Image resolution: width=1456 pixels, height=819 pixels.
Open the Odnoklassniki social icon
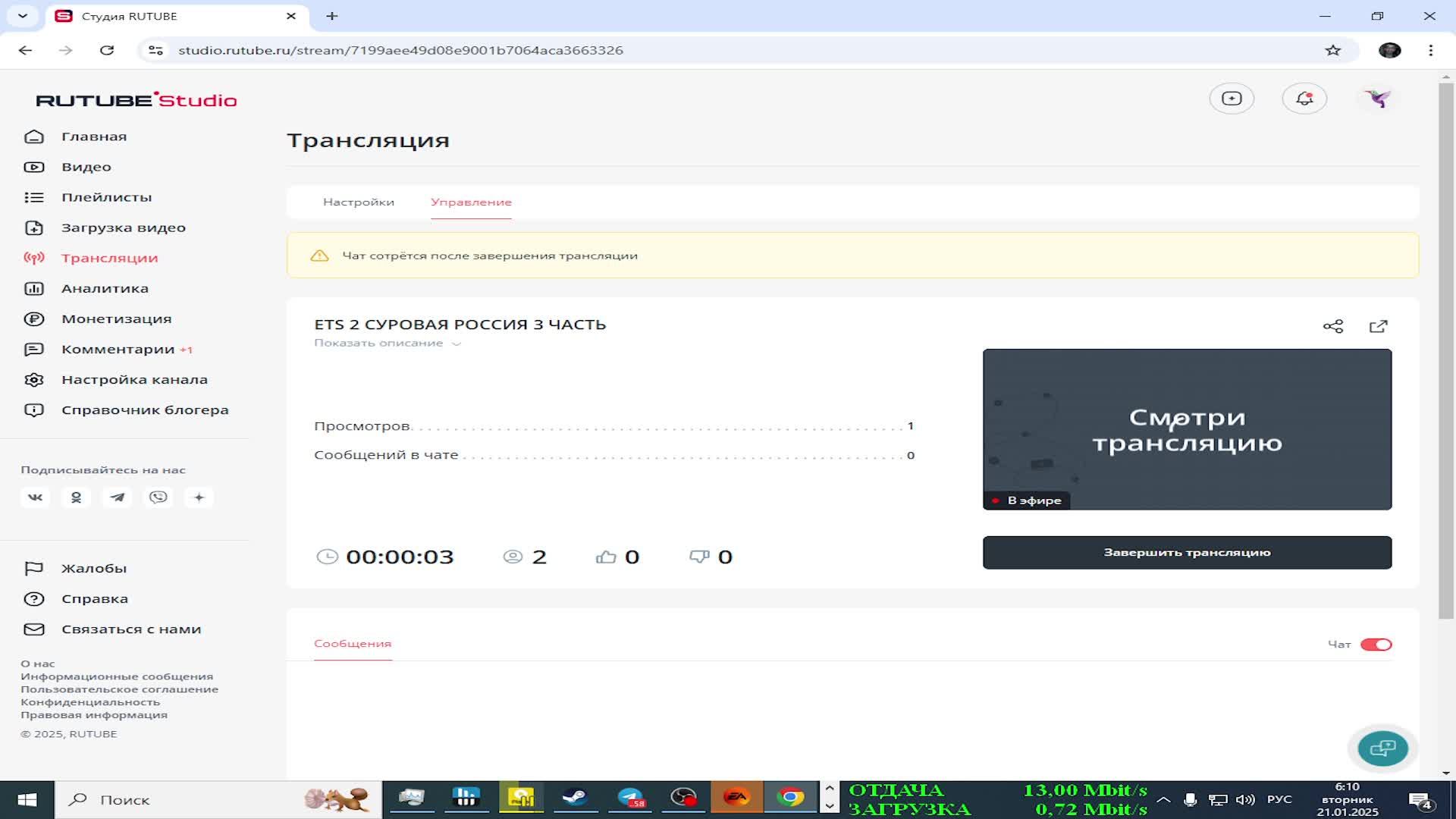(76, 497)
